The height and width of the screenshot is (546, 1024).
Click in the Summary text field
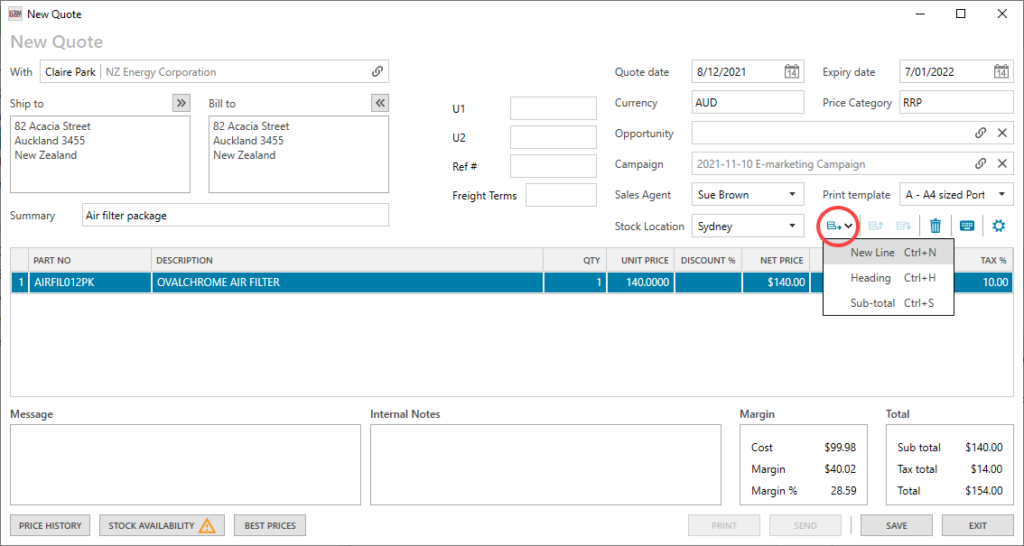click(235, 215)
